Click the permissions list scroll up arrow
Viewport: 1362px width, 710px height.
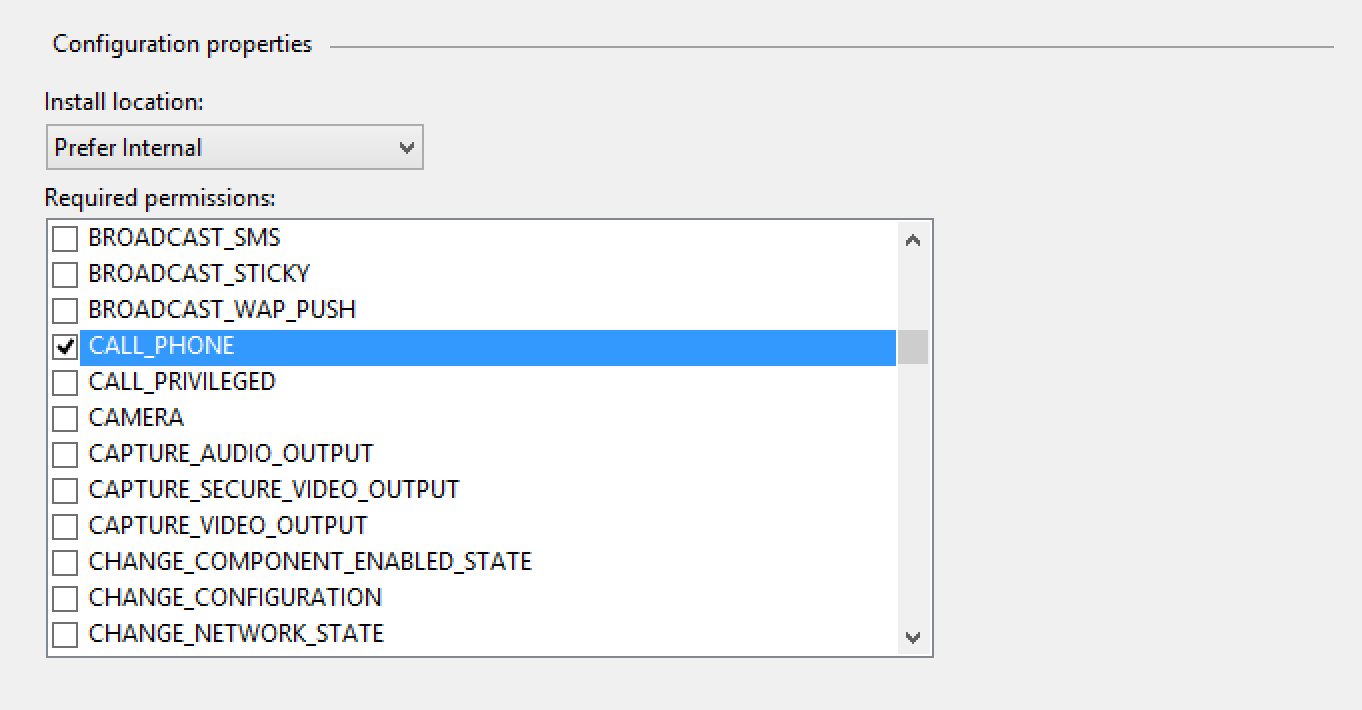pos(912,240)
